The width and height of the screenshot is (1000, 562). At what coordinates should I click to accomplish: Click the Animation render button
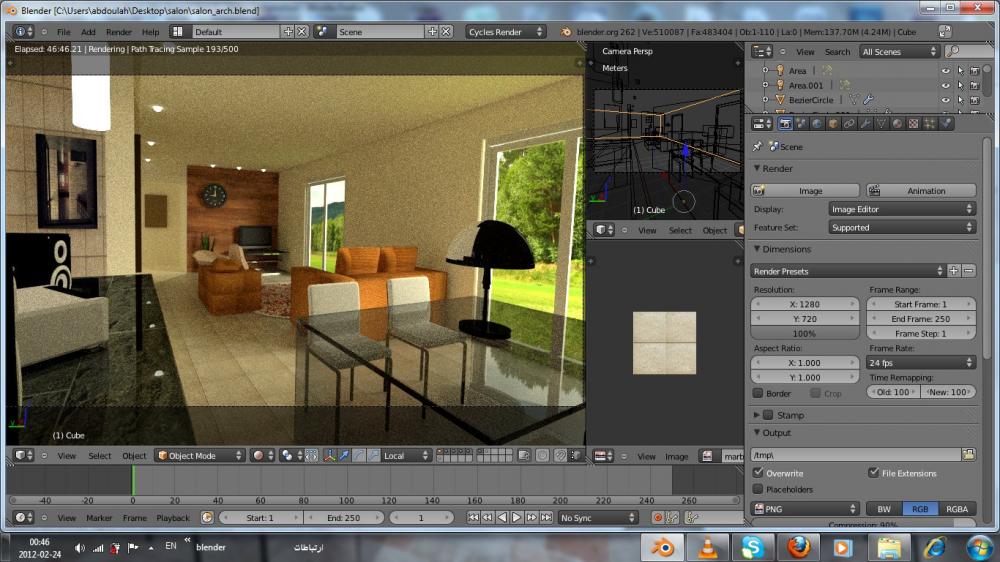(x=920, y=190)
